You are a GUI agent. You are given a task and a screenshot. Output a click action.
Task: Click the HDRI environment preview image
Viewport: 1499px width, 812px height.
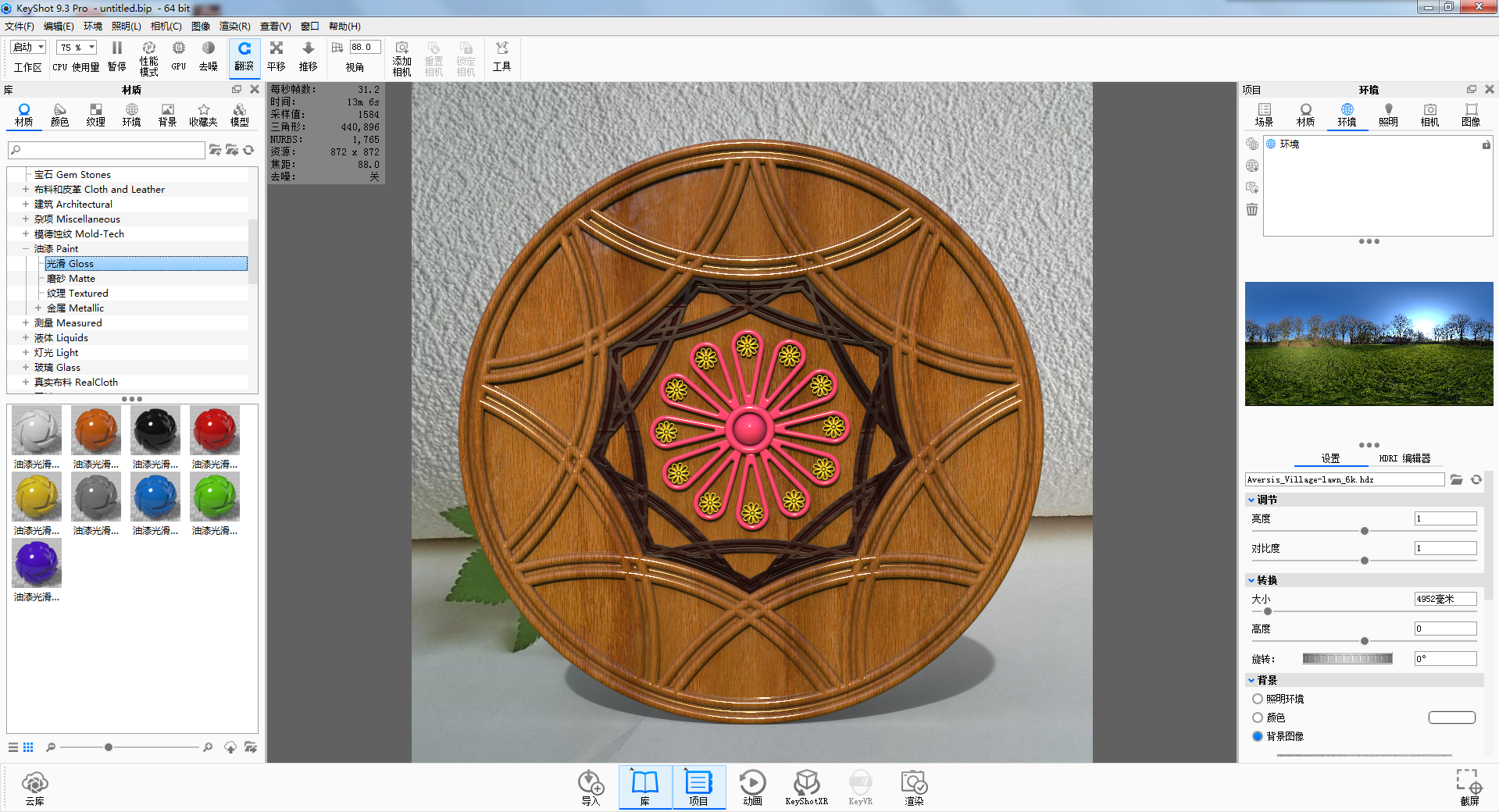point(1369,344)
